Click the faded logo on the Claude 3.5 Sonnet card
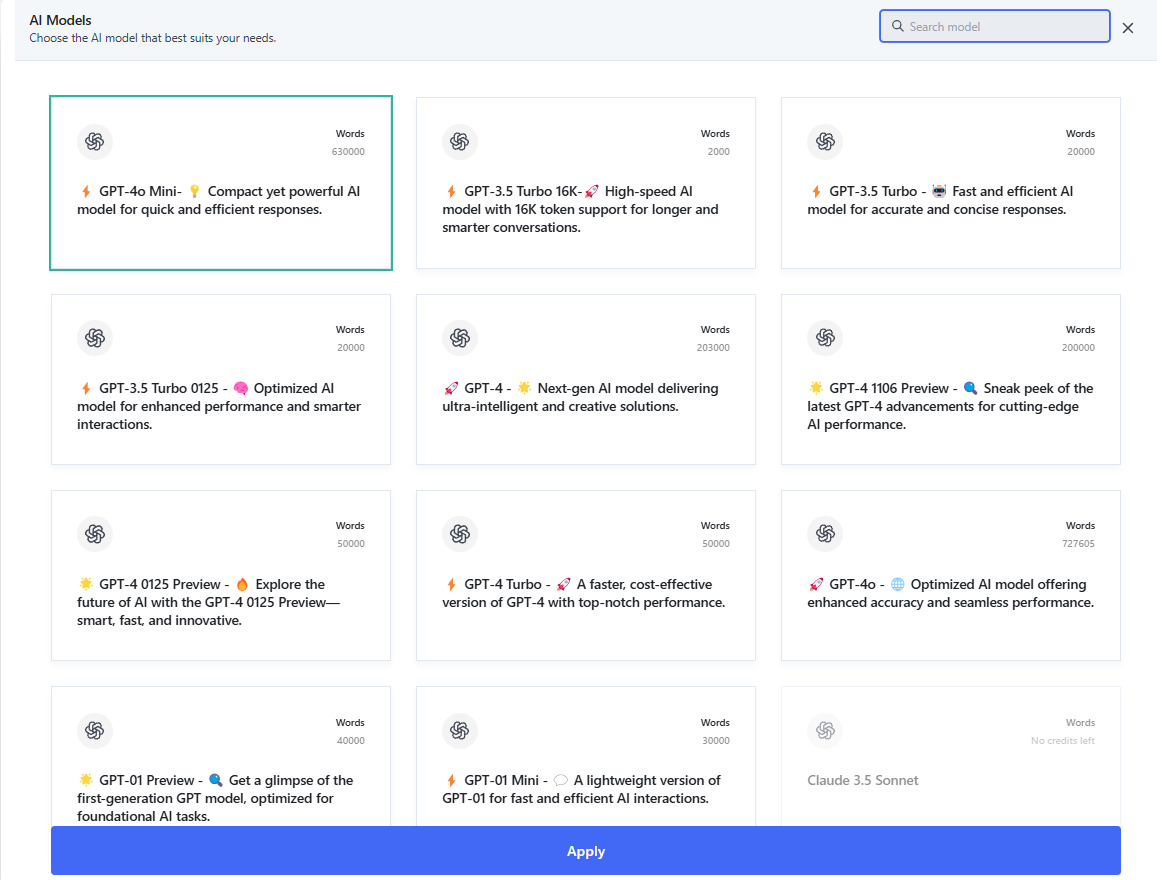This screenshot has height=880, width=1164. click(825, 731)
